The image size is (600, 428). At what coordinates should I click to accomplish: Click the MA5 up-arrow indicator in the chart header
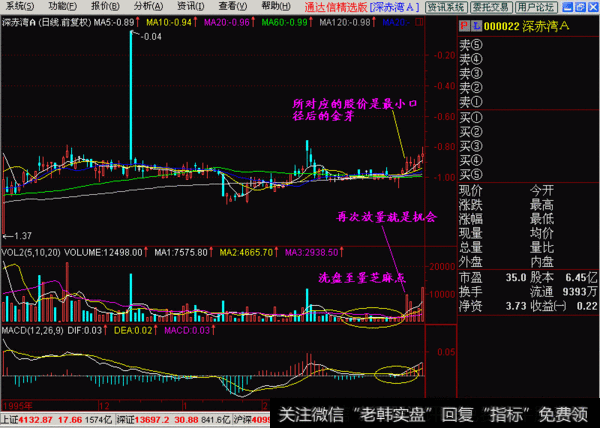tap(139, 20)
